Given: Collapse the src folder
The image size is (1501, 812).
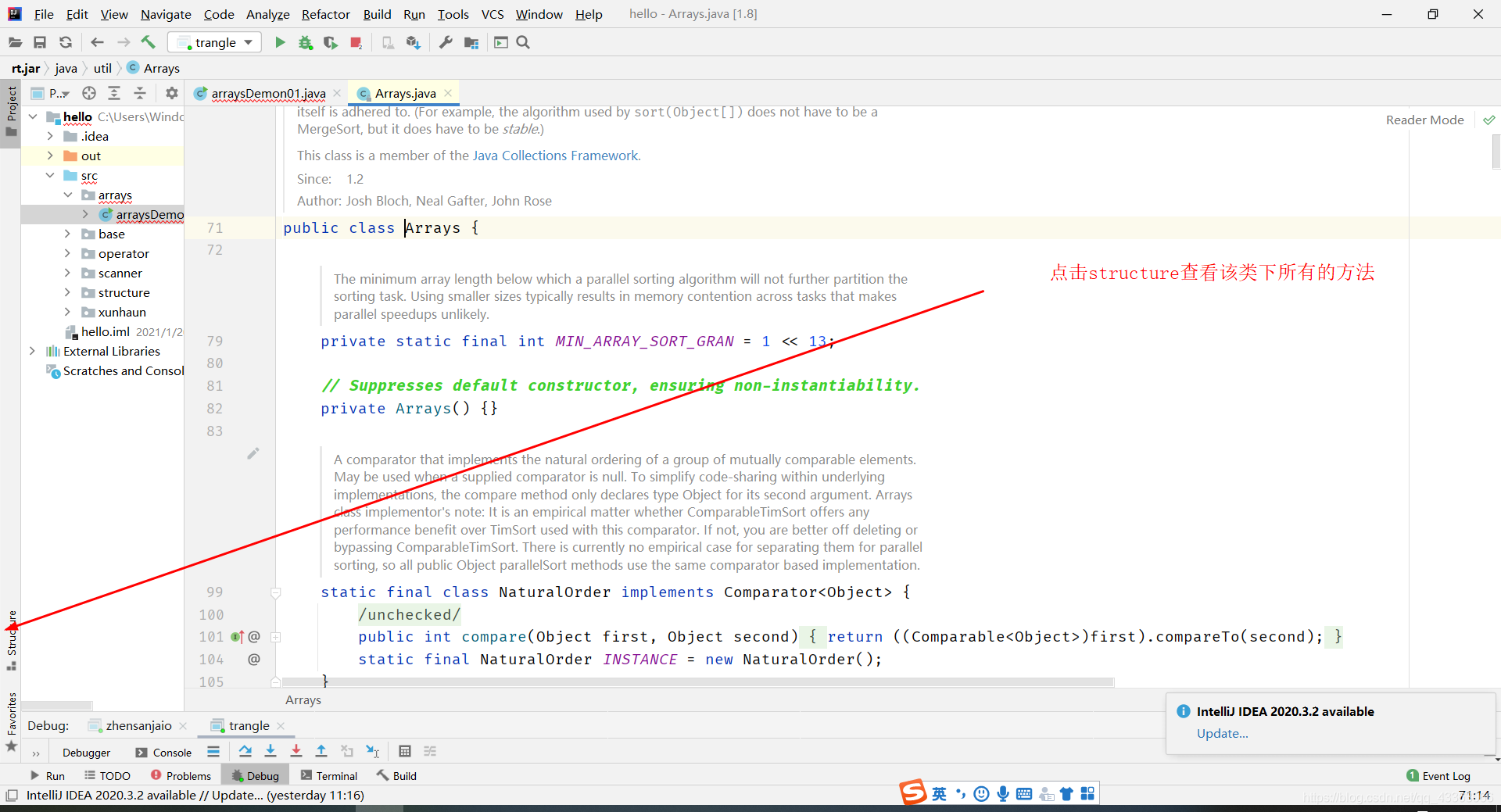Looking at the screenshot, I should coord(50,175).
